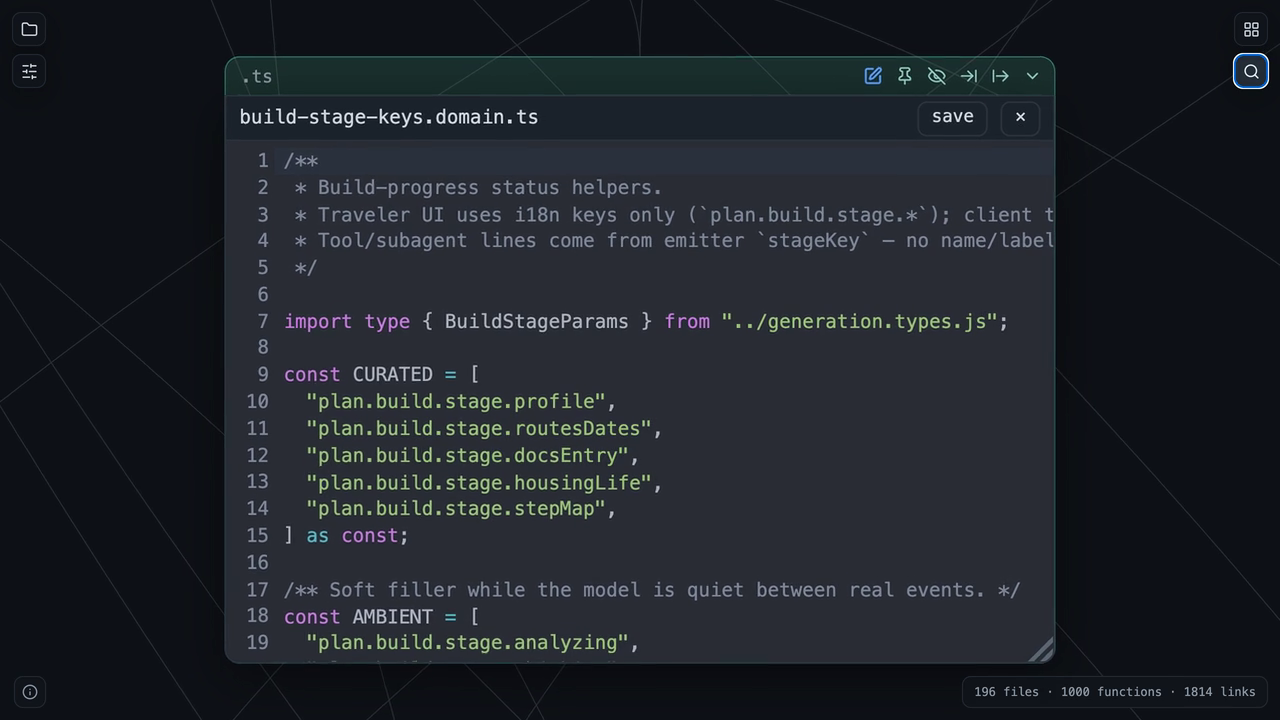Click line number 9 in gutter

click(263, 375)
